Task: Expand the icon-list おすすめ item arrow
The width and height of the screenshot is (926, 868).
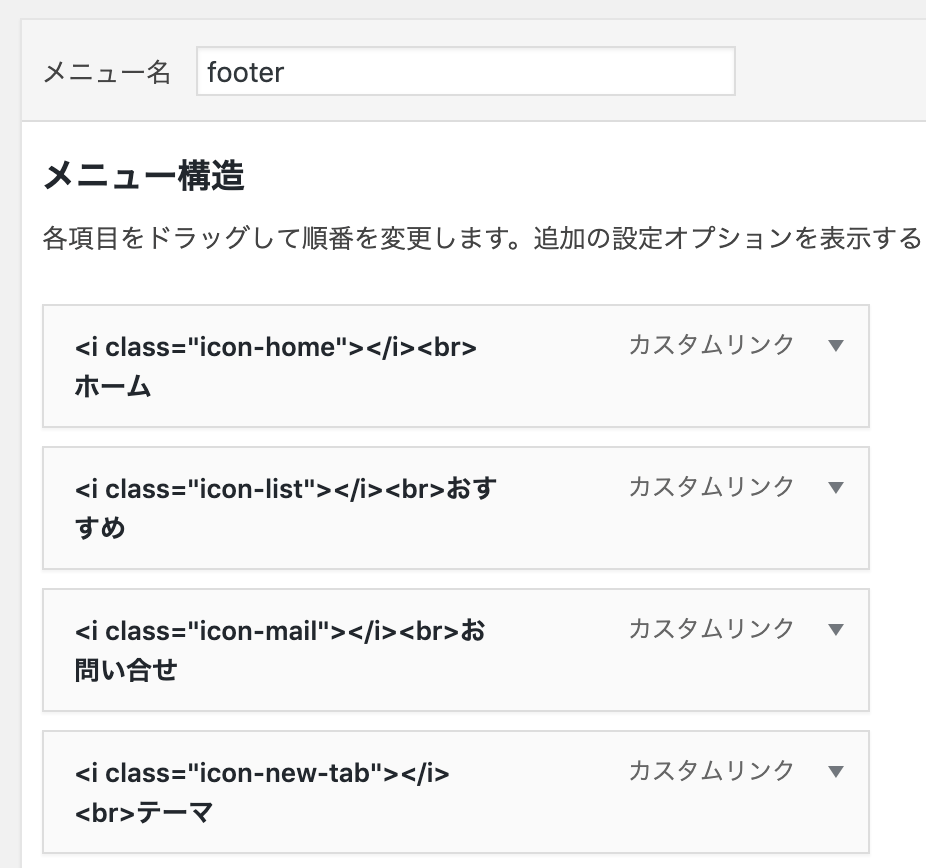Action: click(836, 488)
